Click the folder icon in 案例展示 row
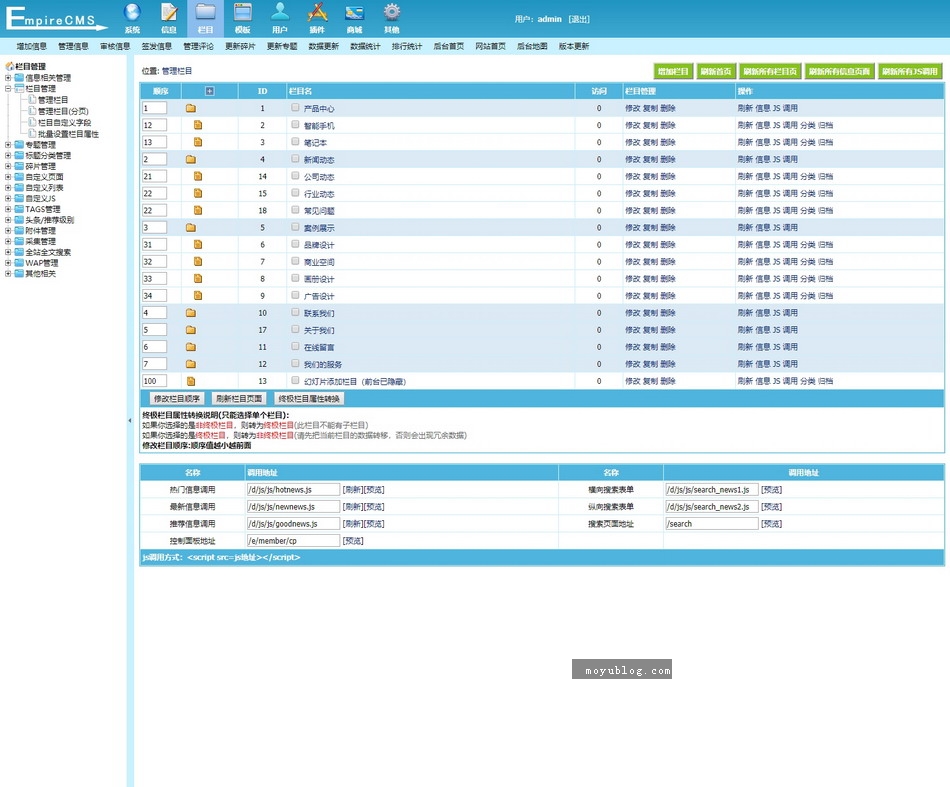 pyautogui.click(x=191, y=228)
